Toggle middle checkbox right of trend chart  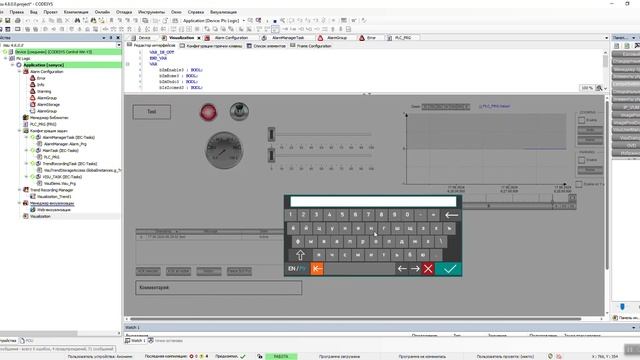581,160
